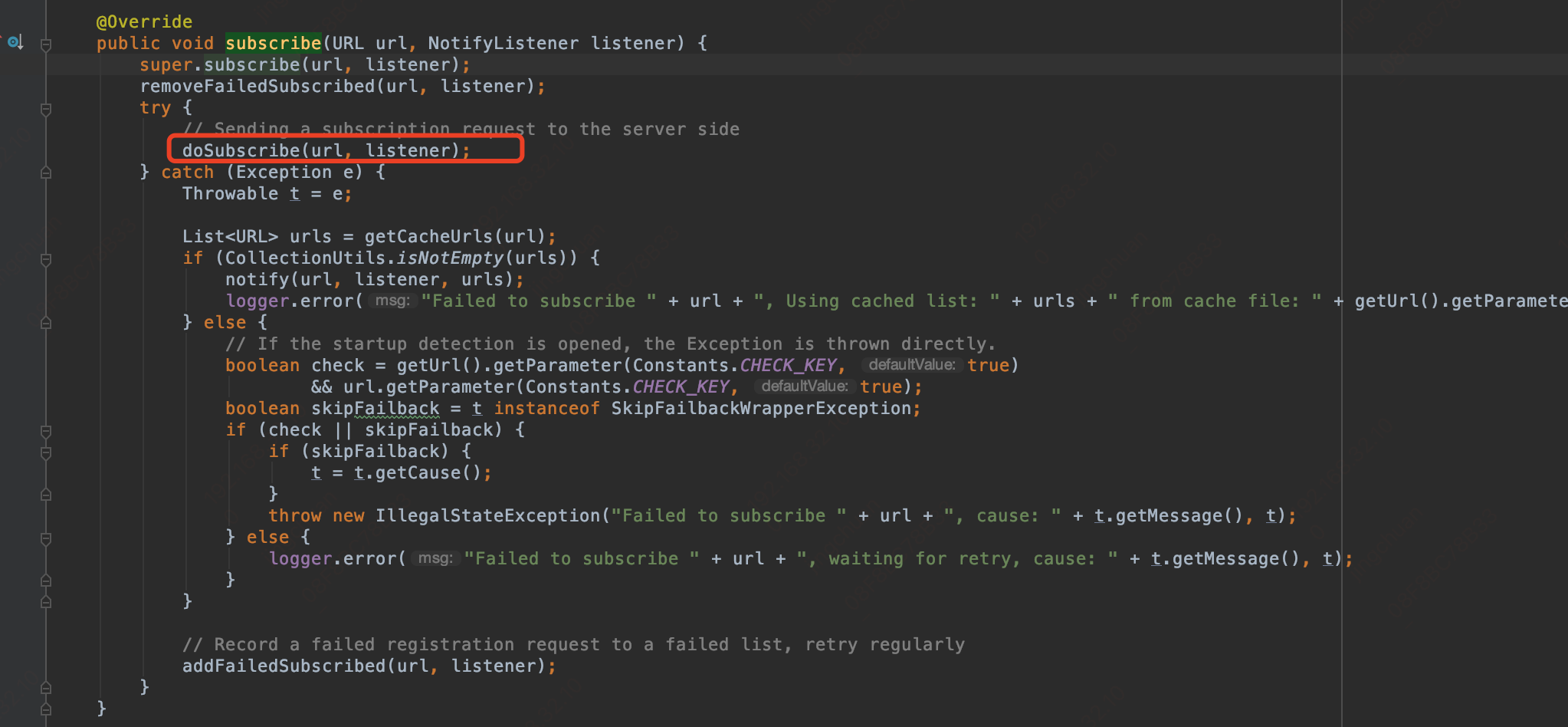The width and height of the screenshot is (1568, 727).
Task: Collapse the 'if (skipFailback) {' block
Action: click(46, 452)
